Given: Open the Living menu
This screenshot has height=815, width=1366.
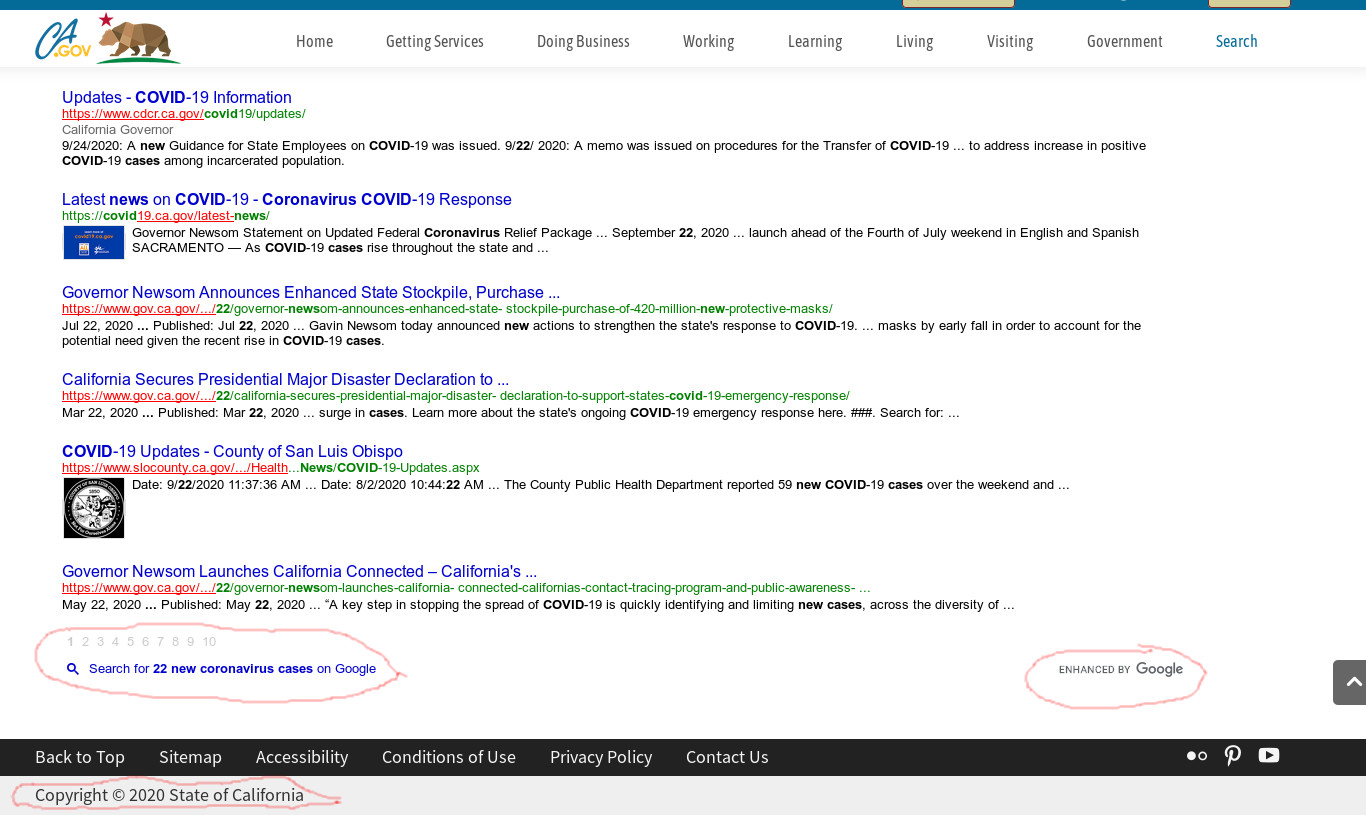Looking at the screenshot, I should (914, 41).
